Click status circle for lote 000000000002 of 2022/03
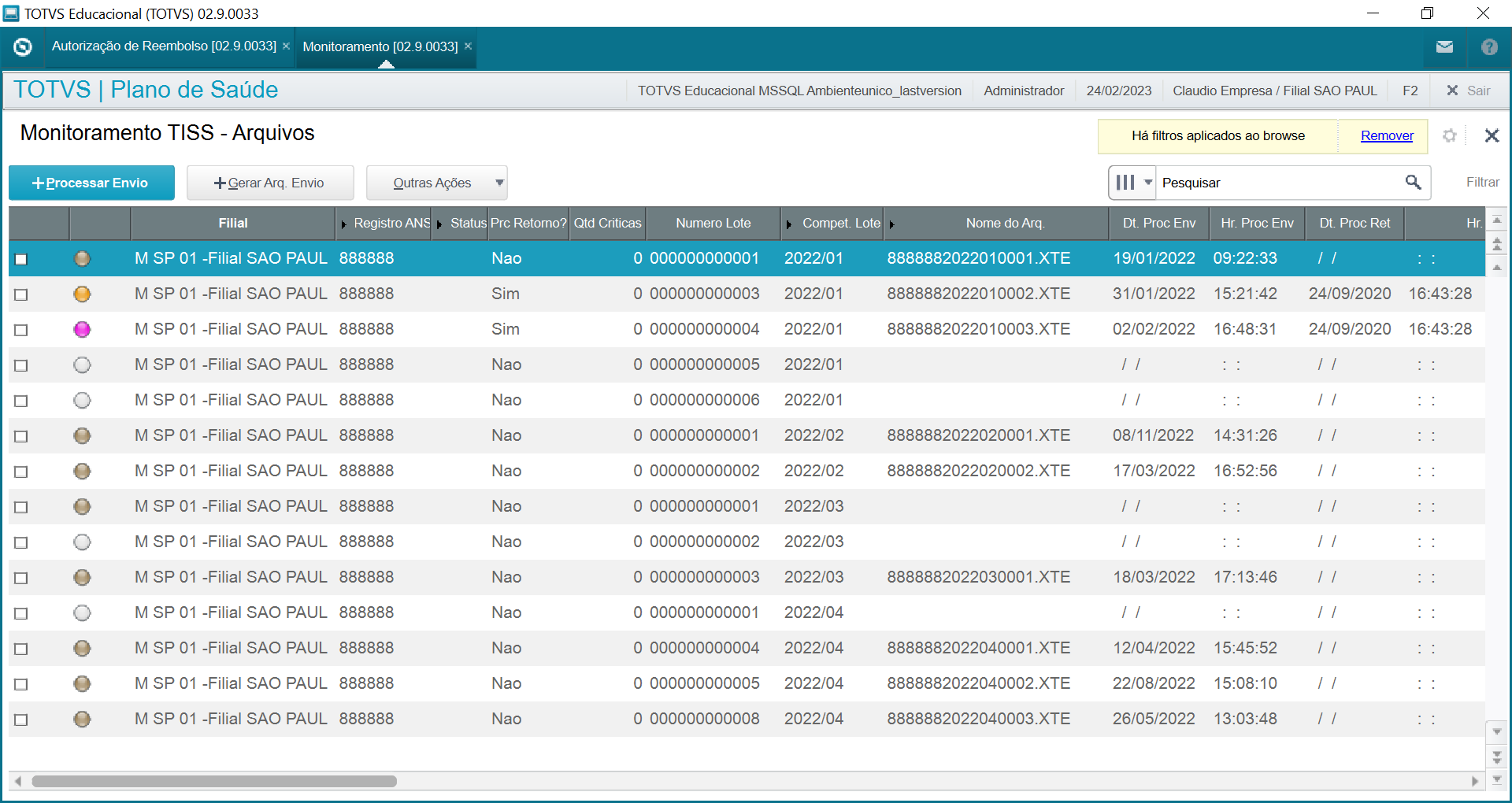The width and height of the screenshot is (1512, 803). 82,542
